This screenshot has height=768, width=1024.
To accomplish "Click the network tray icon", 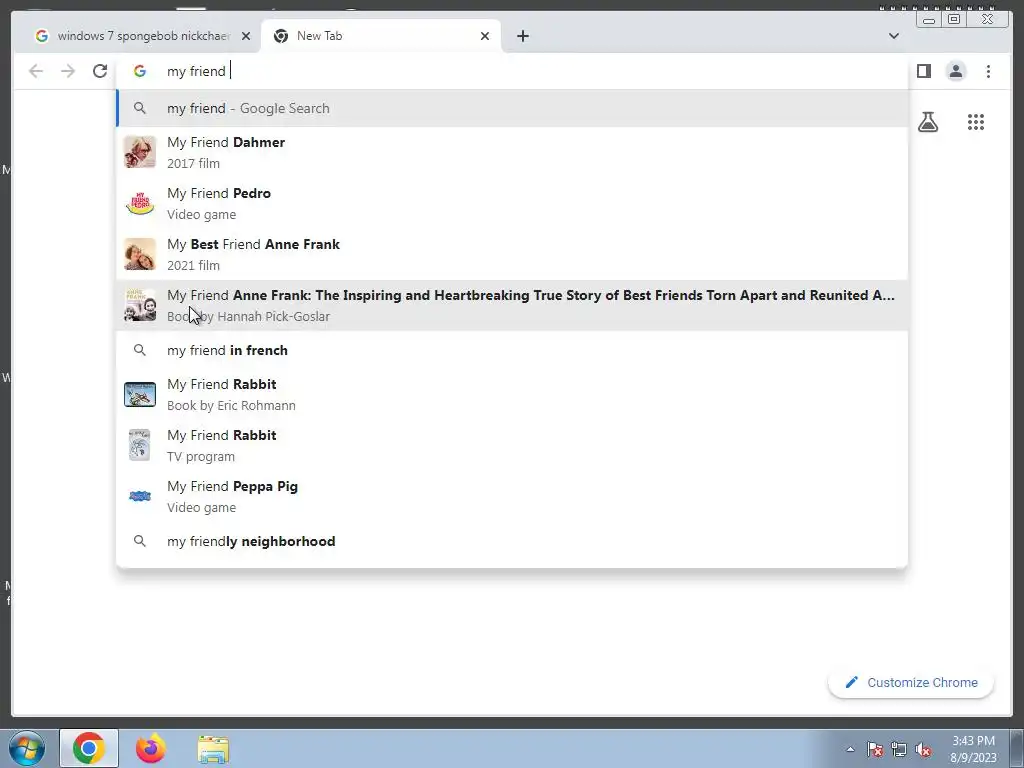I will pos(899,750).
